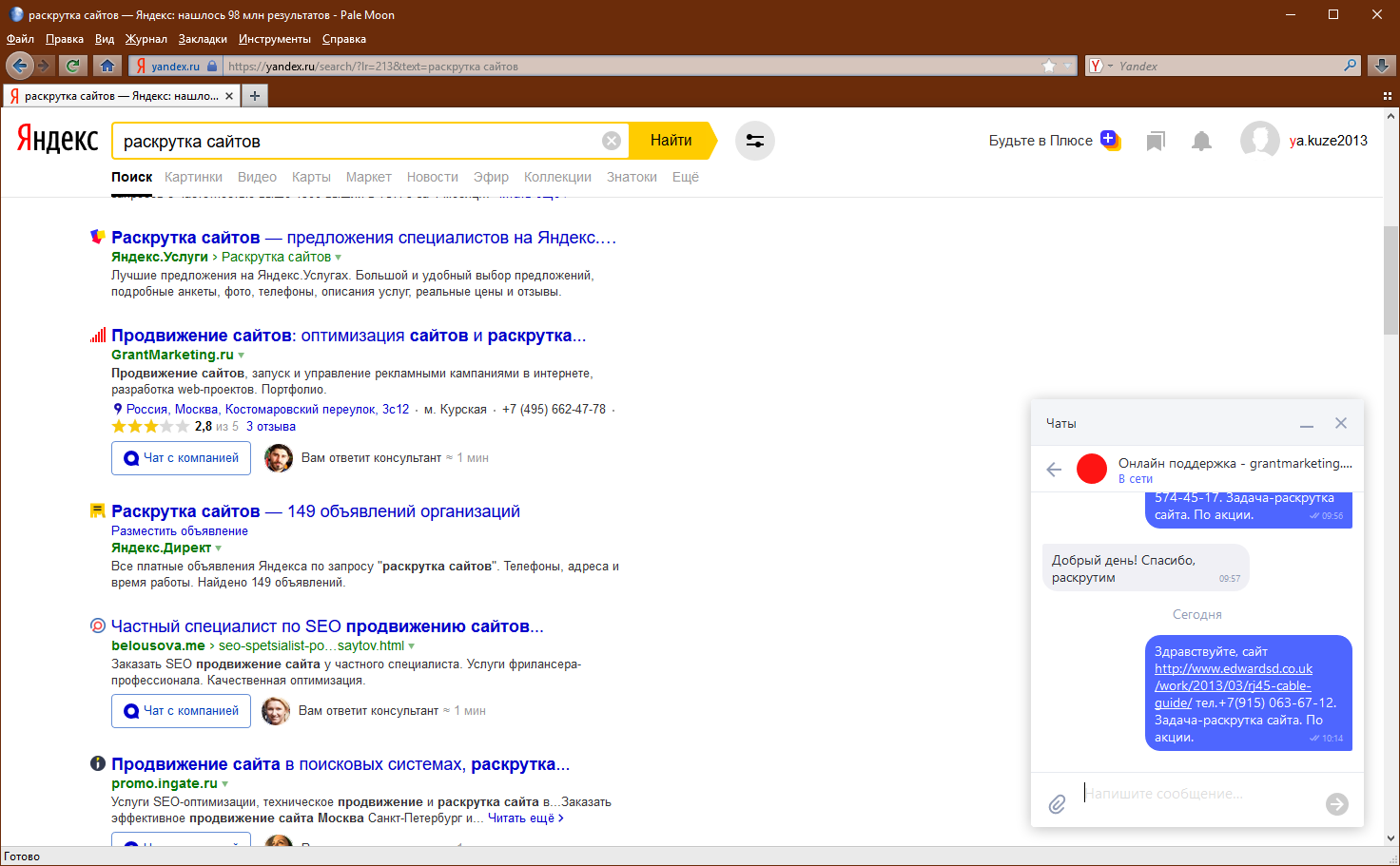The image size is (1400, 866).
Task: Attach a file with the paperclip icon
Action: point(1057,804)
